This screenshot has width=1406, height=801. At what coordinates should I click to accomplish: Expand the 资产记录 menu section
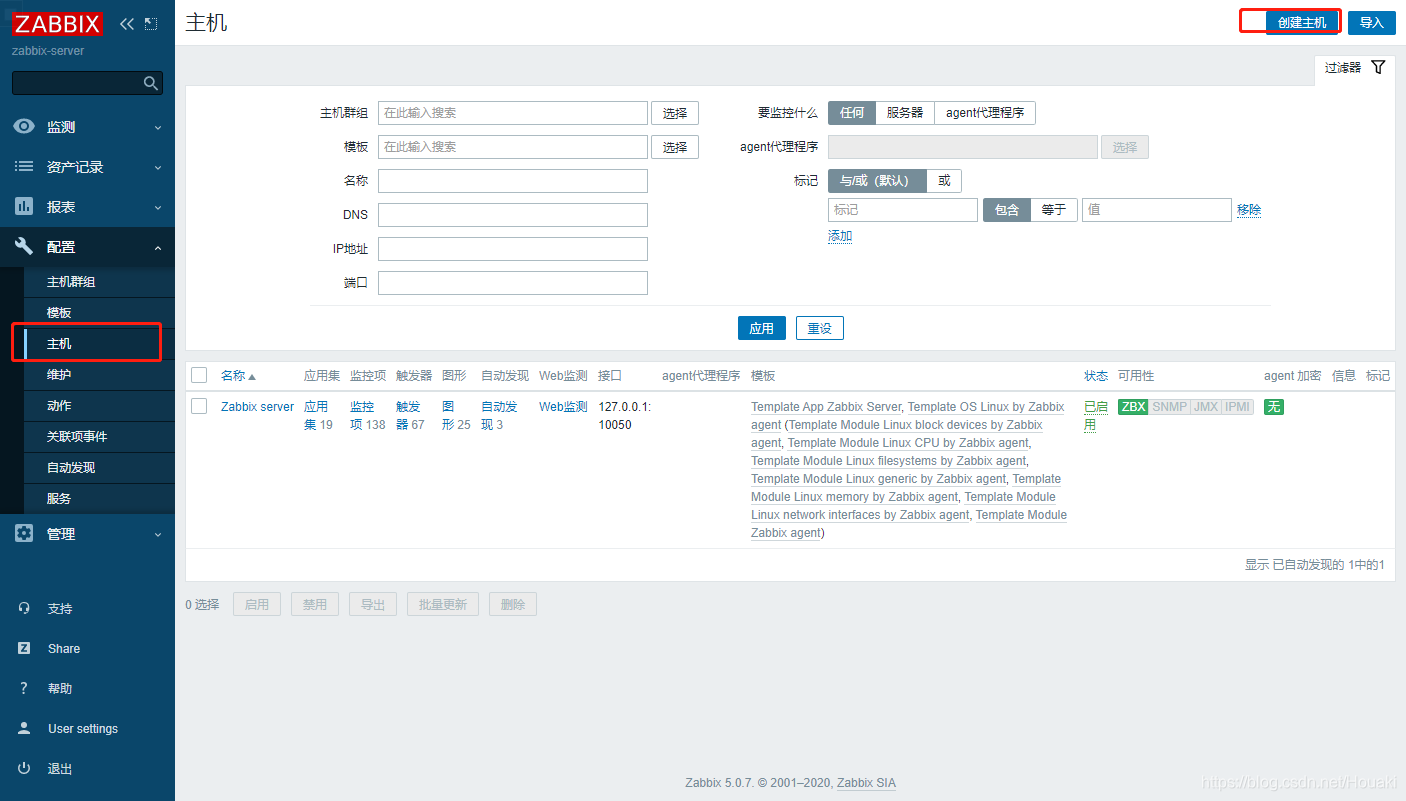(x=87, y=167)
